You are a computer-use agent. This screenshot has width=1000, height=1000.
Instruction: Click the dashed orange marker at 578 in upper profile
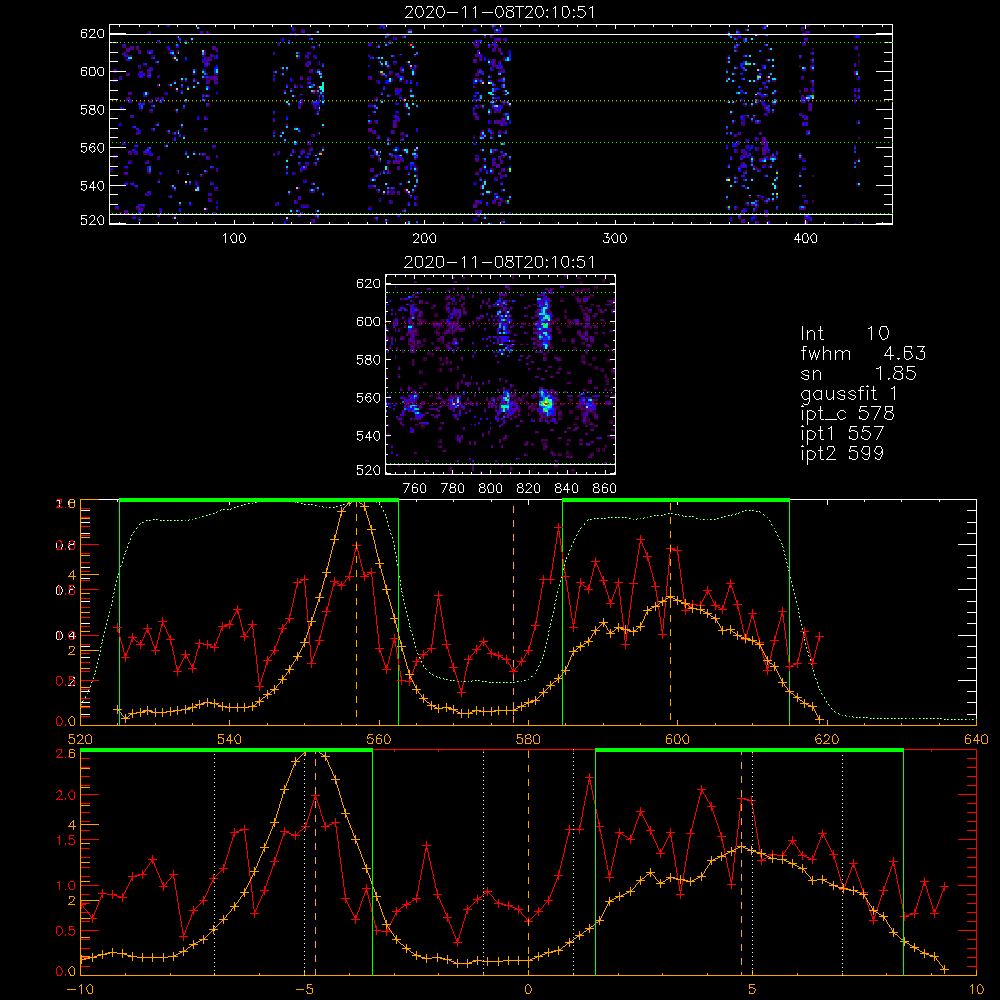pyautogui.click(x=513, y=612)
